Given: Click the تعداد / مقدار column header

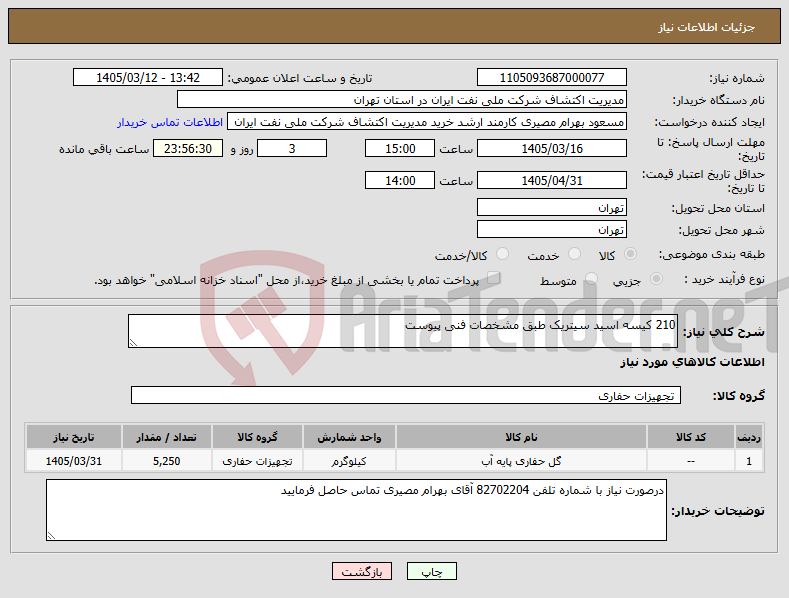Looking at the screenshot, I should pos(167,437).
